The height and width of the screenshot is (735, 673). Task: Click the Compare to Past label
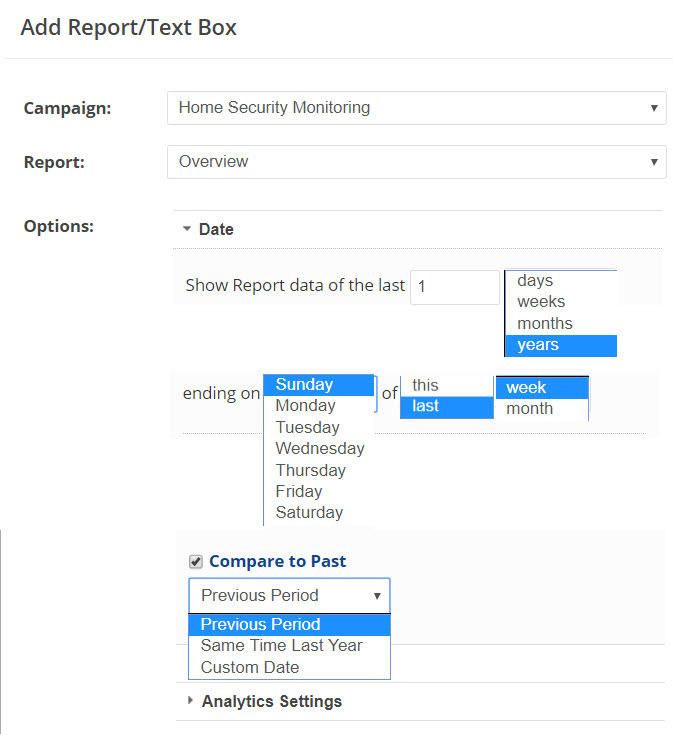[277, 562]
